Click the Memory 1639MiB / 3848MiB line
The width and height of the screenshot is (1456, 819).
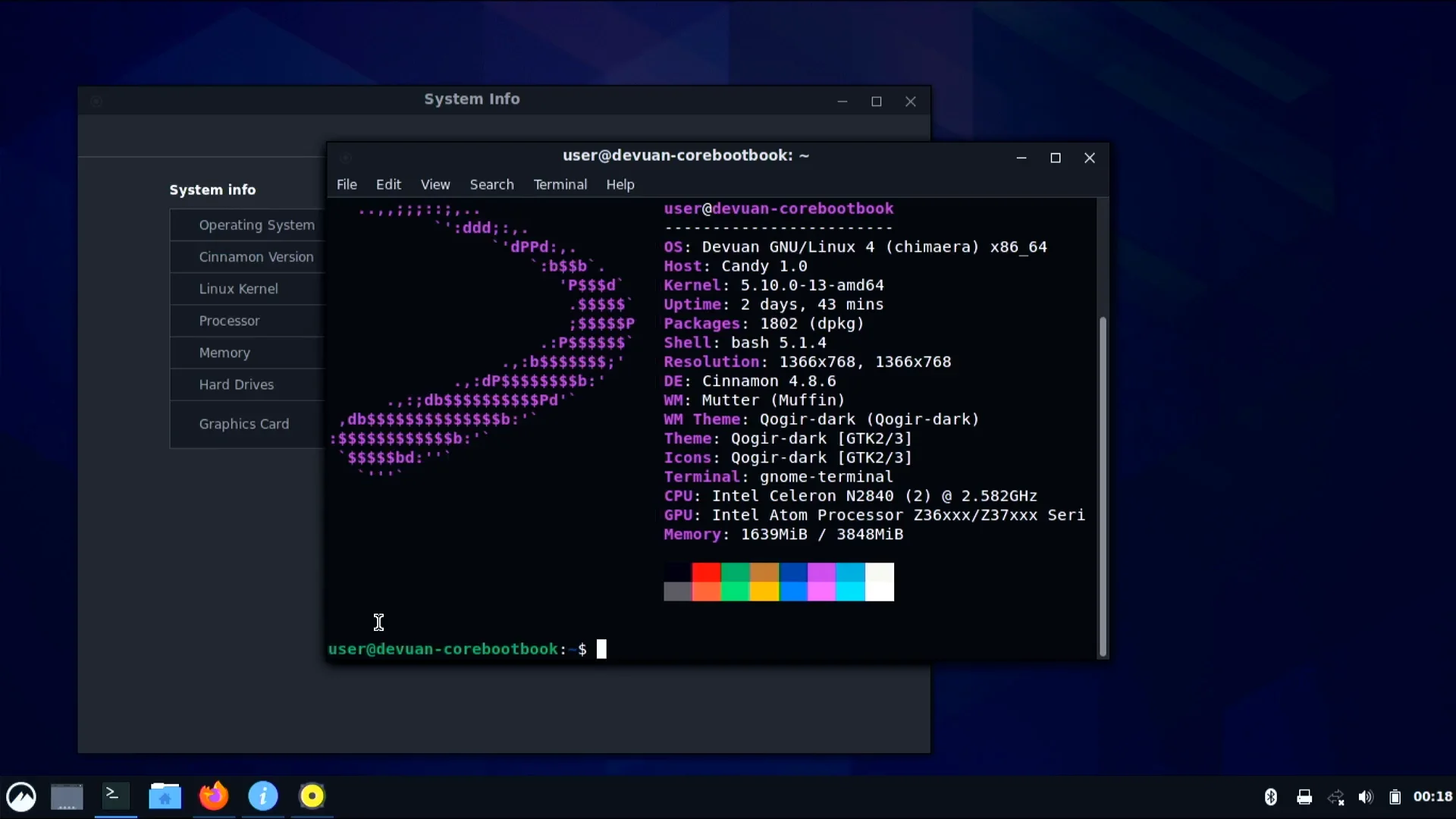click(783, 535)
